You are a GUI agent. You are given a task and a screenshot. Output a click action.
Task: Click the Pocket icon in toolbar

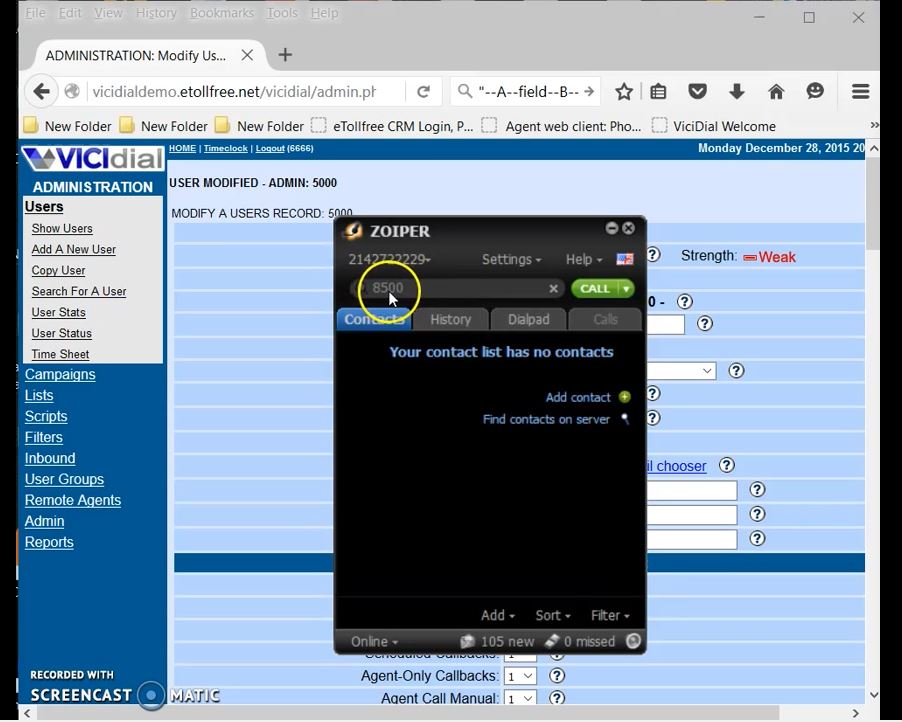pos(697,91)
